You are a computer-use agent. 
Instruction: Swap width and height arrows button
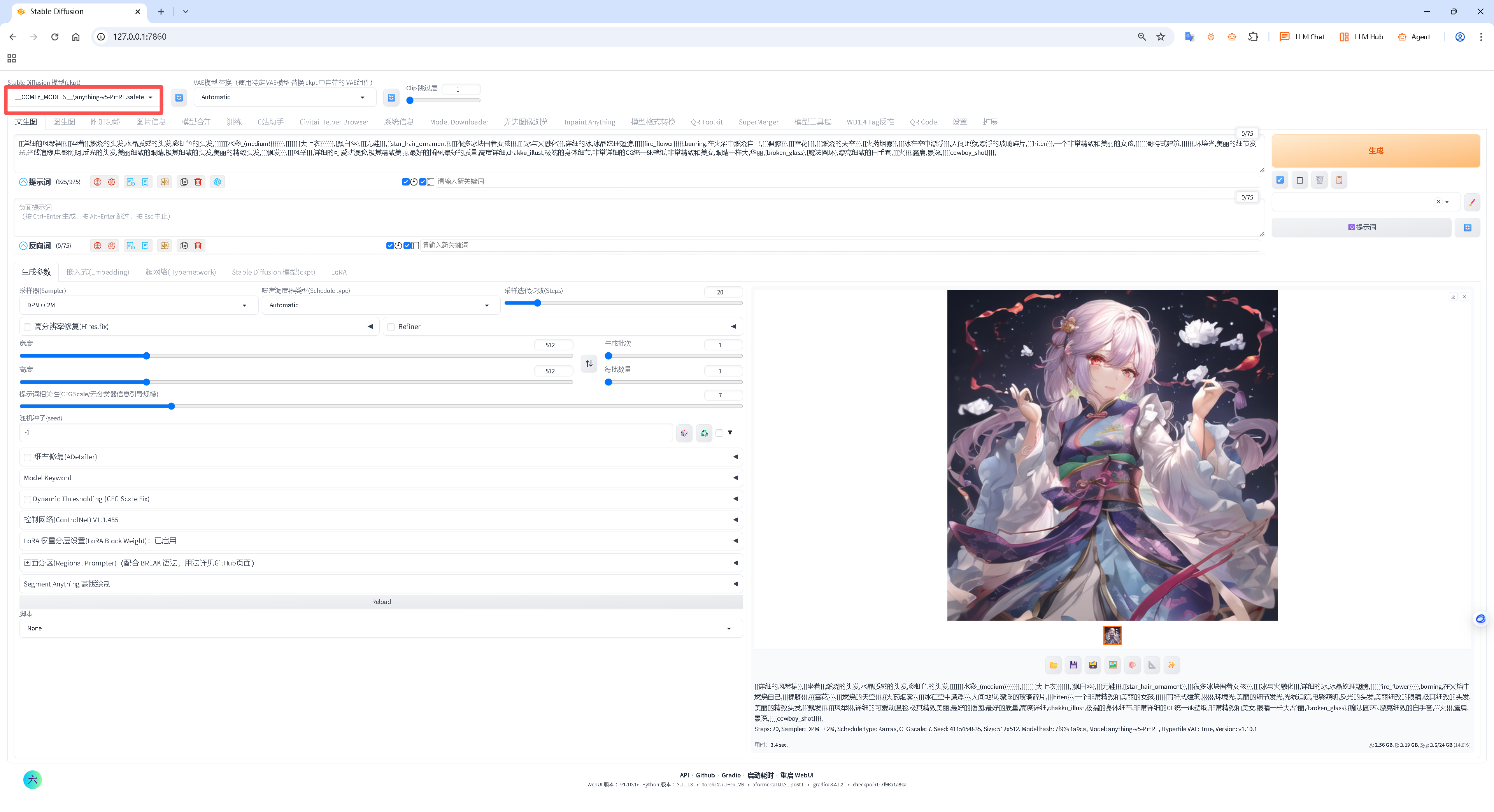pyautogui.click(x=589, y=363)
